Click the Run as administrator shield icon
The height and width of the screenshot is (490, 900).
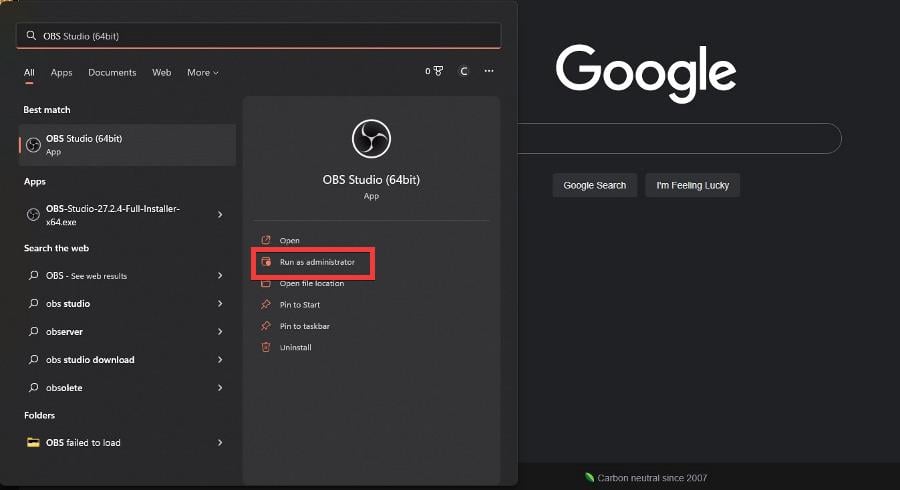[x=266, y=262]
